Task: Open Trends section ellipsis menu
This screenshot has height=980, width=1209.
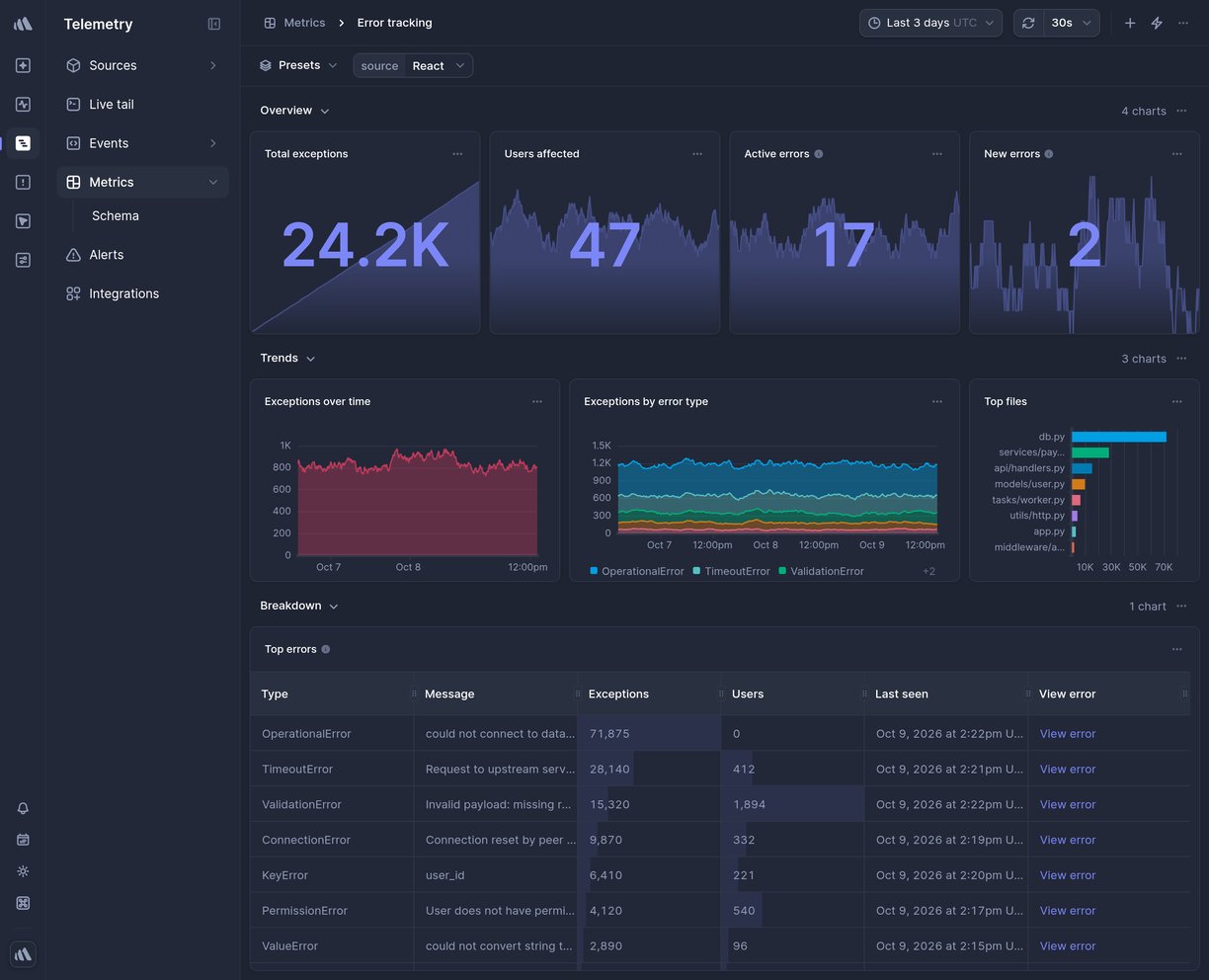Action: pos(1181,359)
